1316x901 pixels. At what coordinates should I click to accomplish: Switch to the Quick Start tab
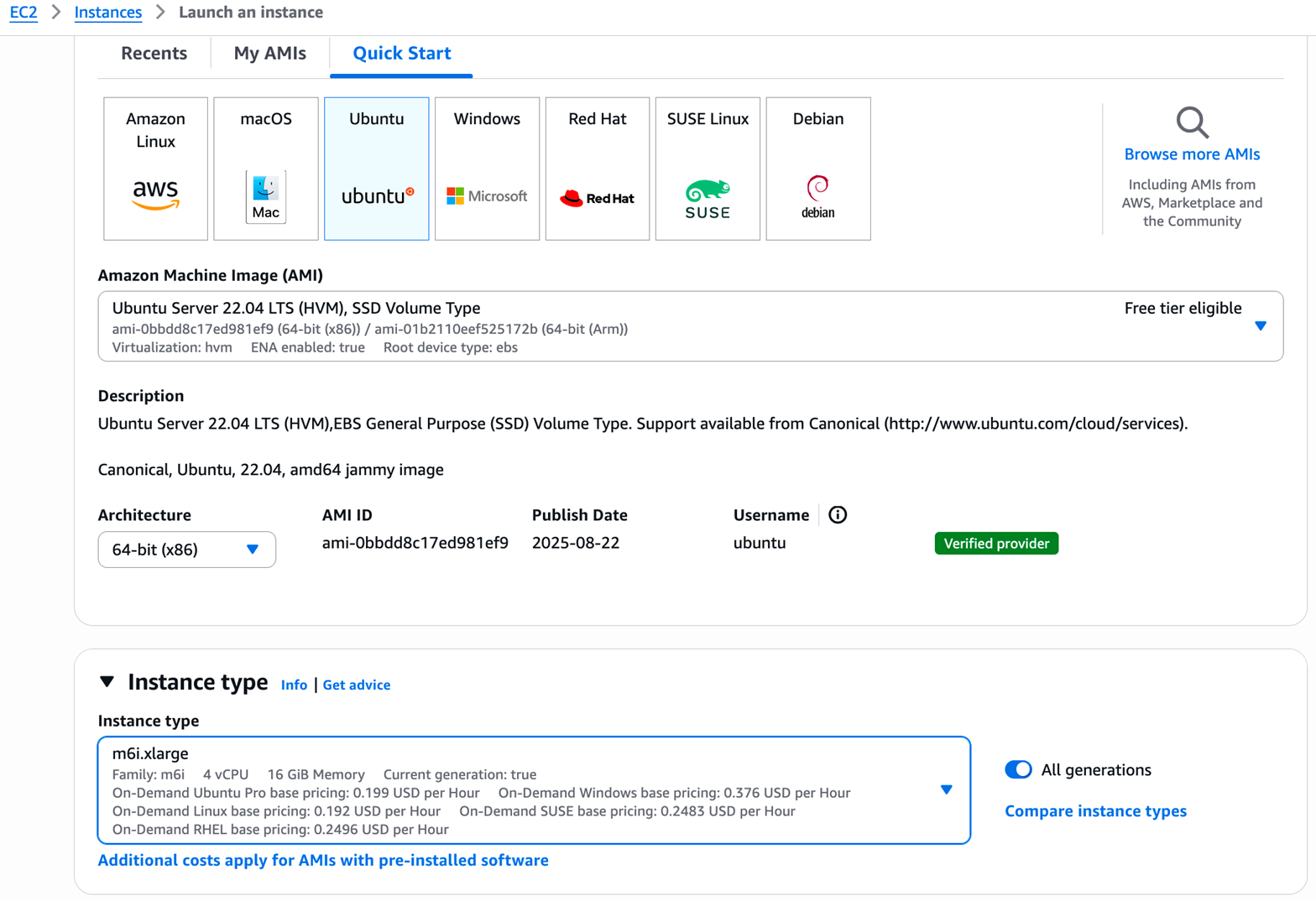point(402,53)
